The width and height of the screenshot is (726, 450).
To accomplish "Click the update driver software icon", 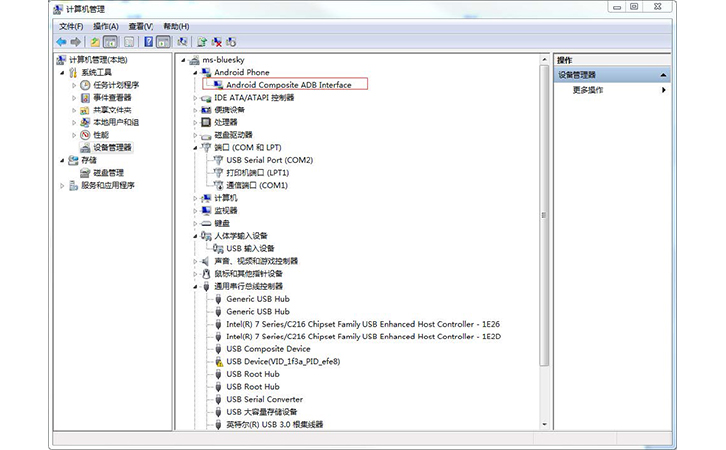I will click(202, 42).
